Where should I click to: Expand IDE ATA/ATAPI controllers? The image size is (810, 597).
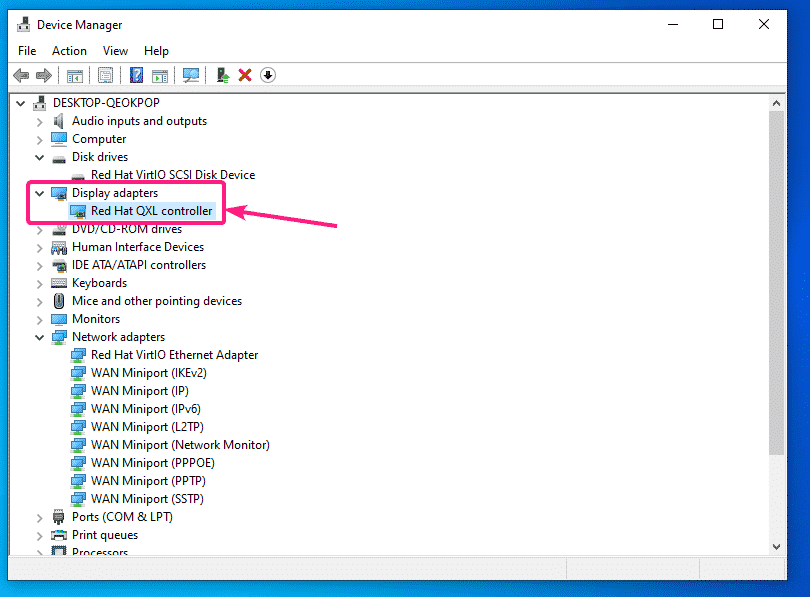[40, 266]
